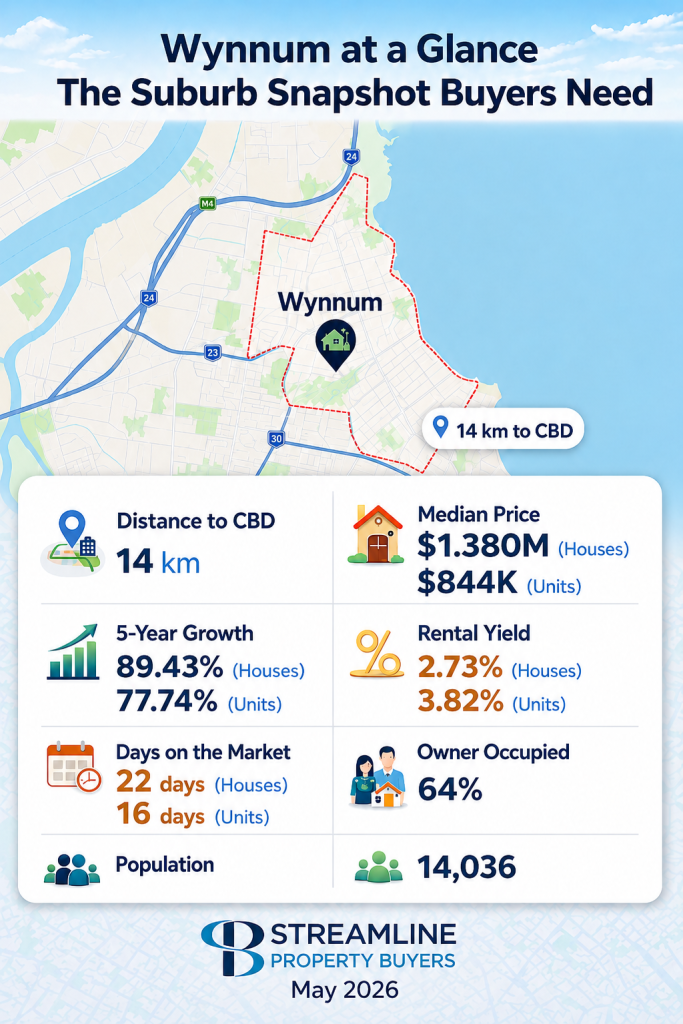Click the '5-Year Growth' label
This screenshot has height=1024, width=683.
pyautogui.click(x=185, y=633)
